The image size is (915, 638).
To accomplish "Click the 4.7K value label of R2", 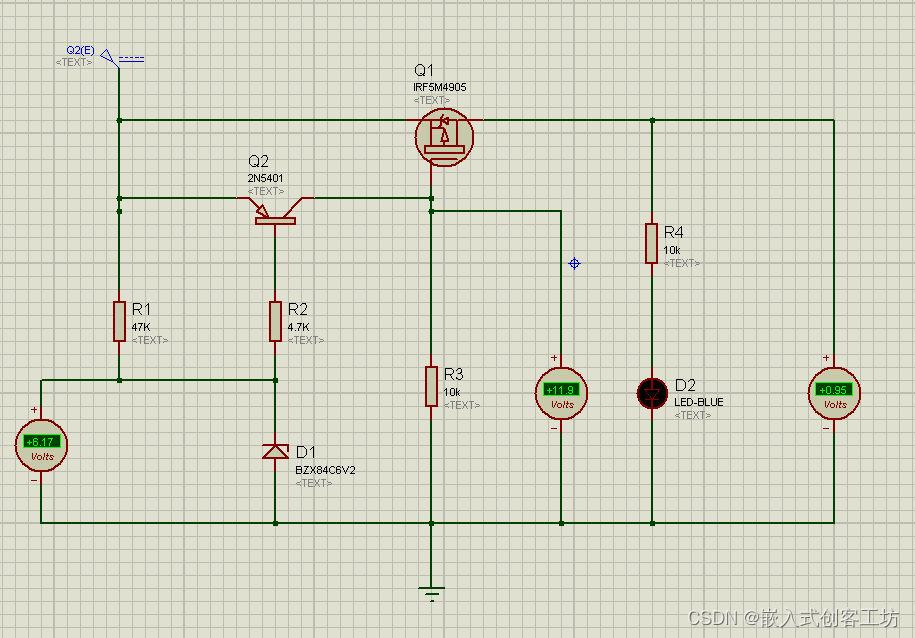I will [x=300, y=327].
